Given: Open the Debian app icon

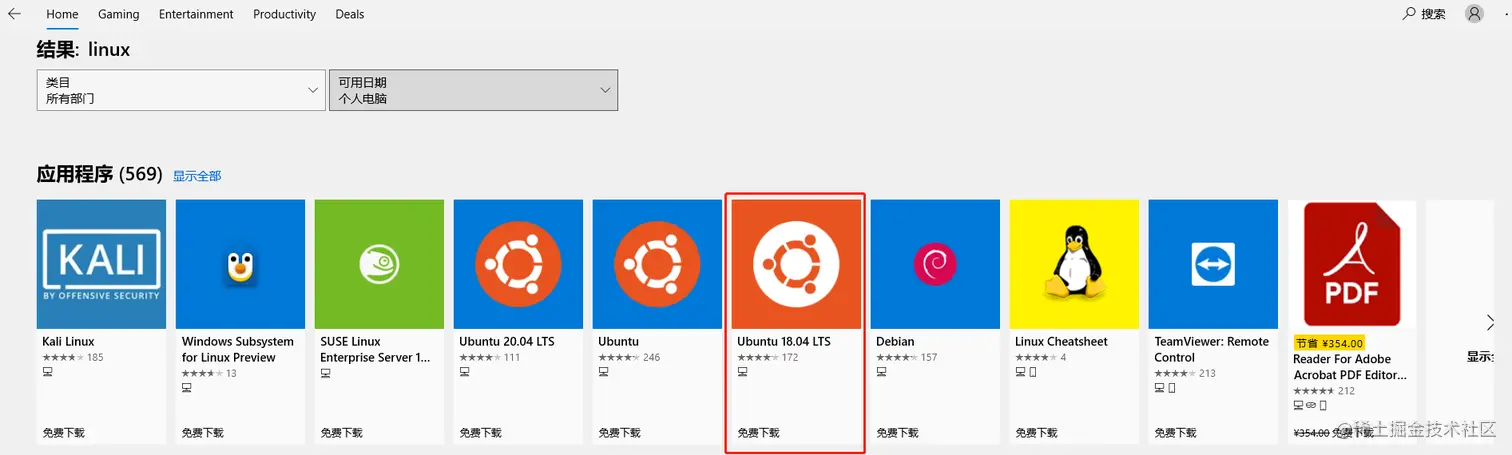Looking at the screenshot, I should click(x=935, y=264).
